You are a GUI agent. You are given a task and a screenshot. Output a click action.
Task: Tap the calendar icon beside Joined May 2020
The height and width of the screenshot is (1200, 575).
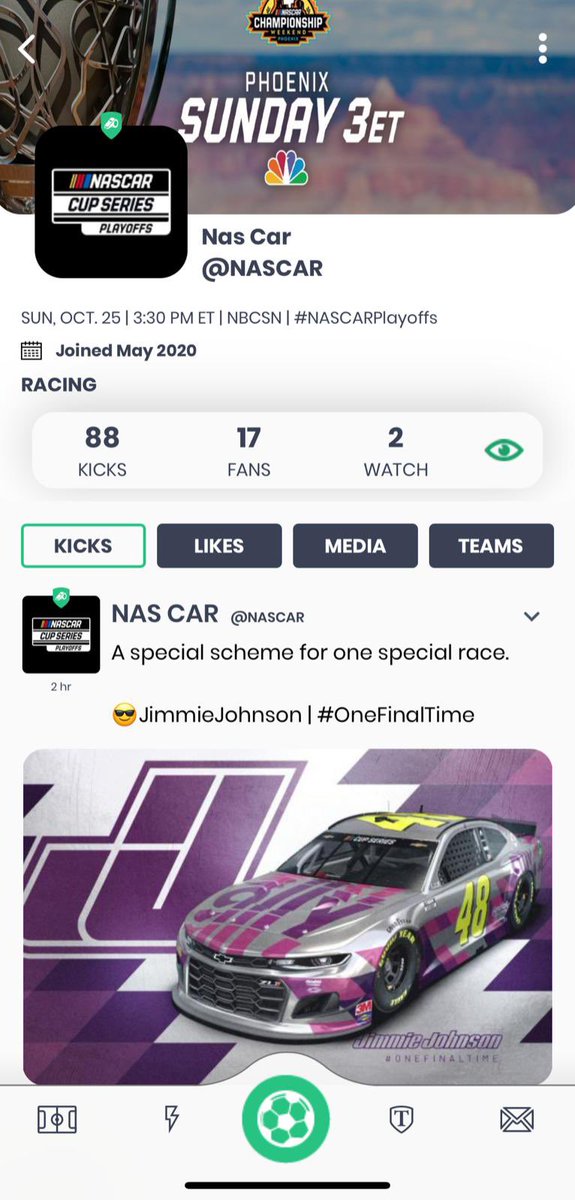[32, 351]
